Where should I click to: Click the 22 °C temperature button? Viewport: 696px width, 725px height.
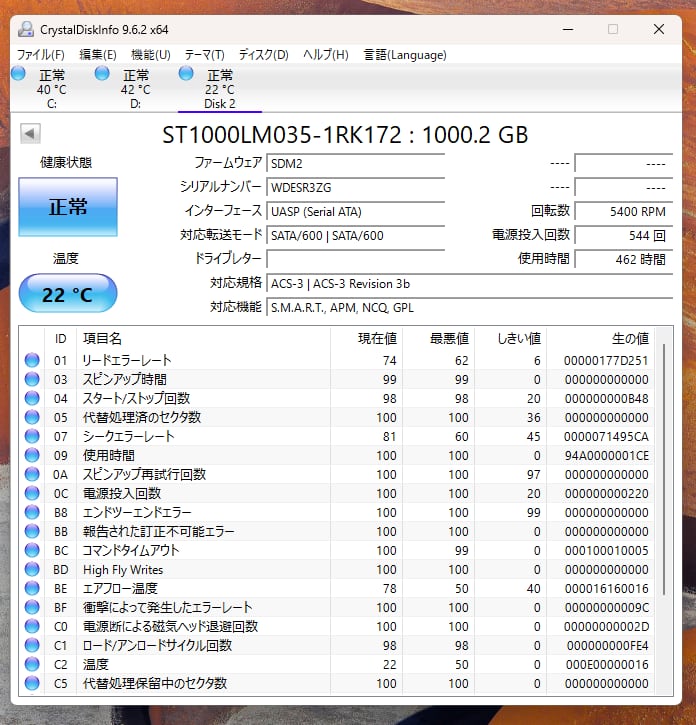(68, 294)
